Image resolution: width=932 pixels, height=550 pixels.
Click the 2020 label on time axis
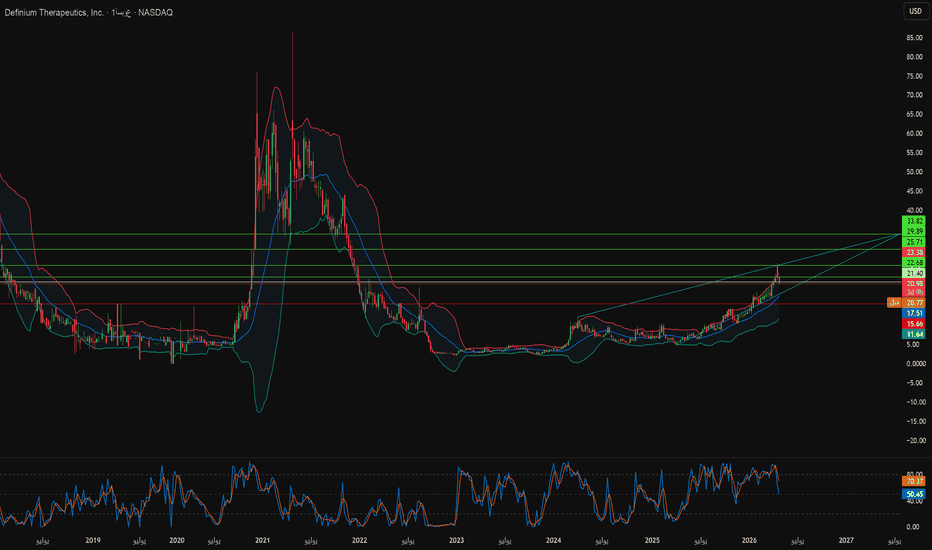click(177, 540)
